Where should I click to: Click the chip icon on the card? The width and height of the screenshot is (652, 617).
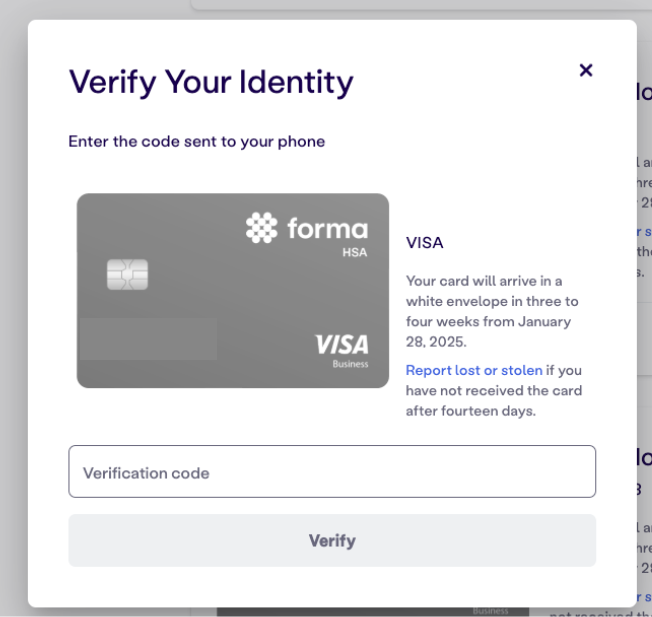click(127, 274)
